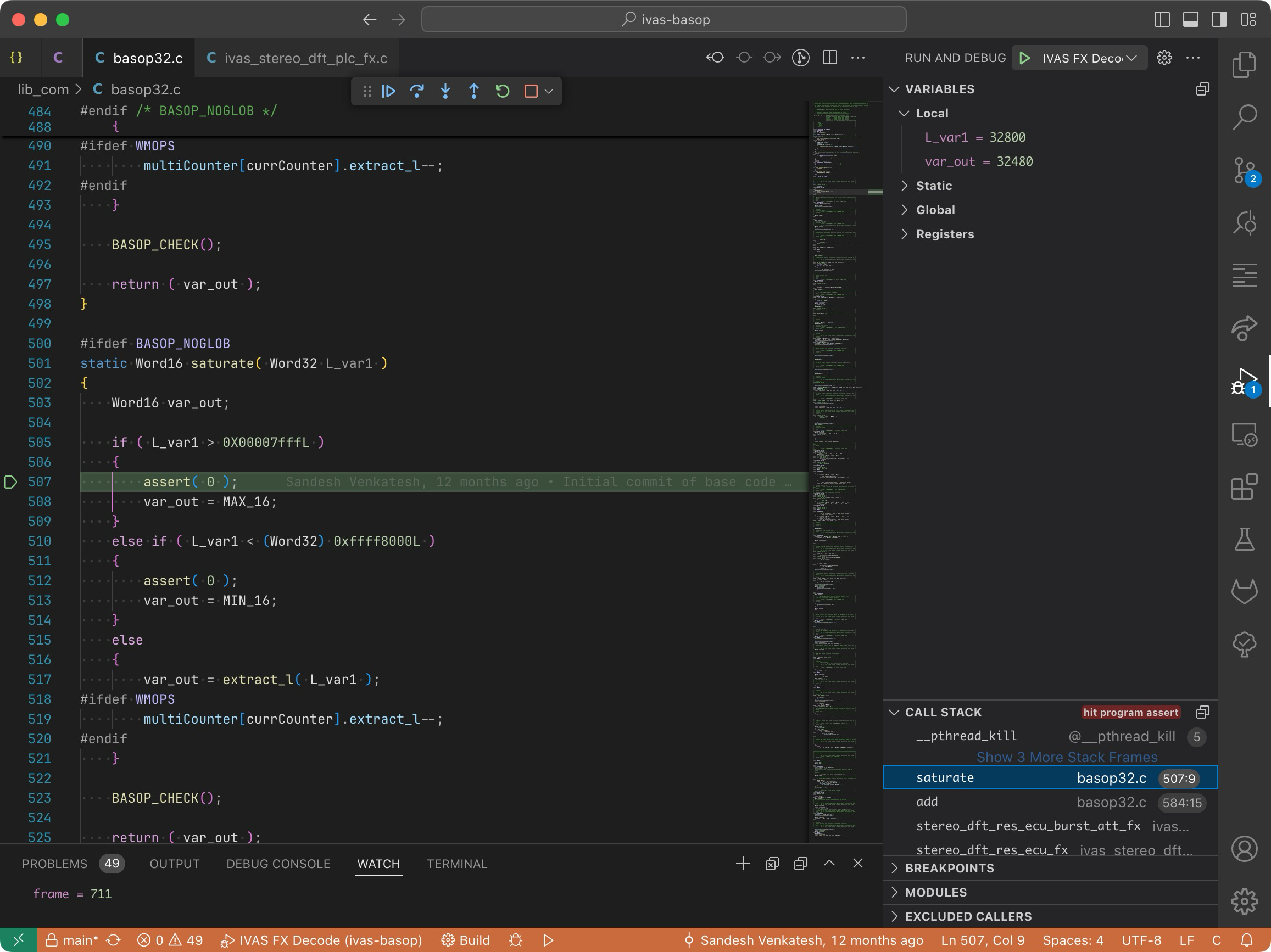Click the debug Continue button

tap(388, 91)
